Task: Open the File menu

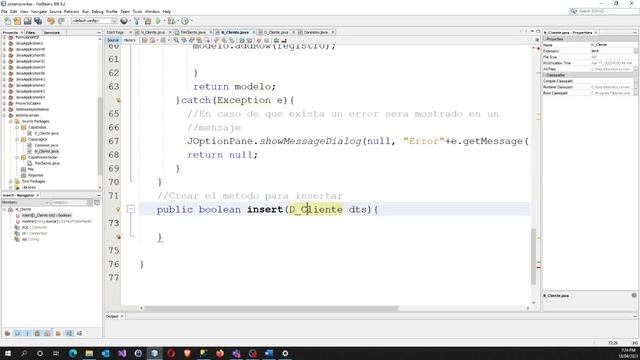Action: (4, 11)
